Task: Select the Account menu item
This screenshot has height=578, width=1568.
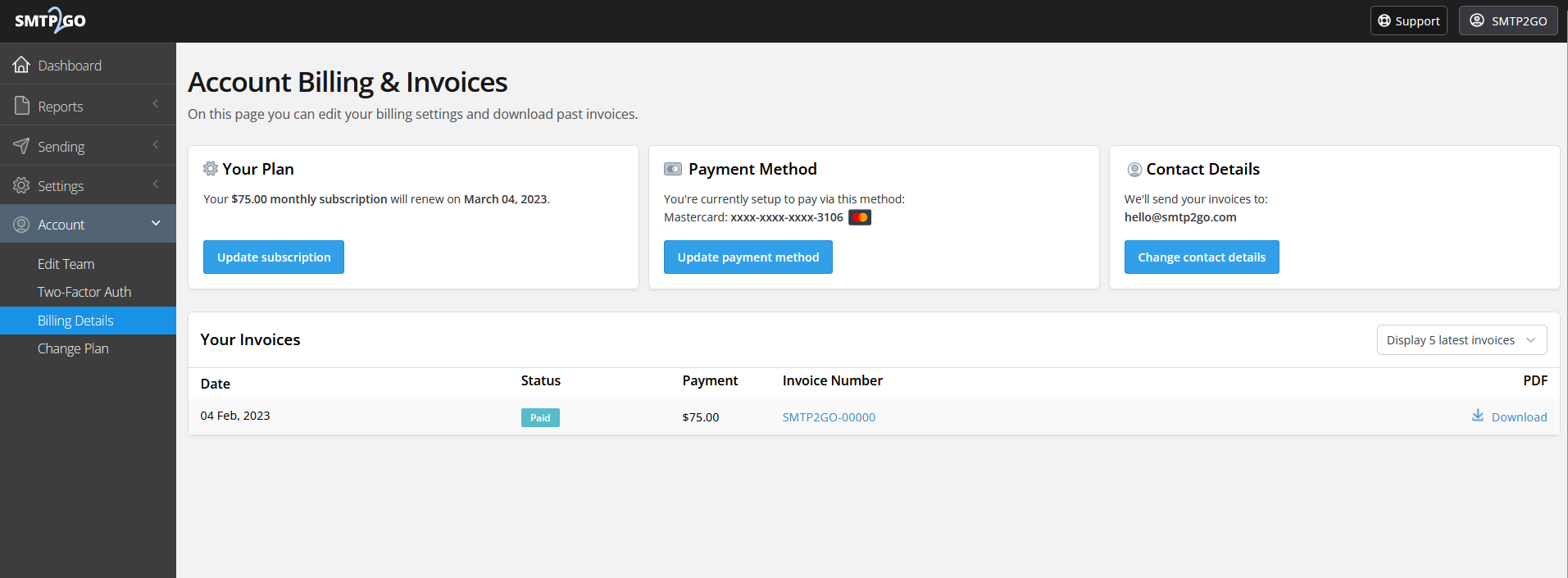Action: click(x=88, y=224)
